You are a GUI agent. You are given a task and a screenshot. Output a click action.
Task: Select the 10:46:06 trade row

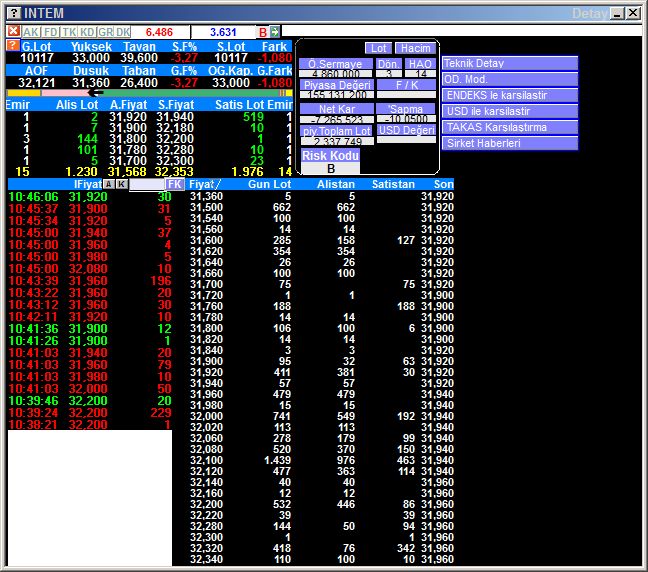90,197
